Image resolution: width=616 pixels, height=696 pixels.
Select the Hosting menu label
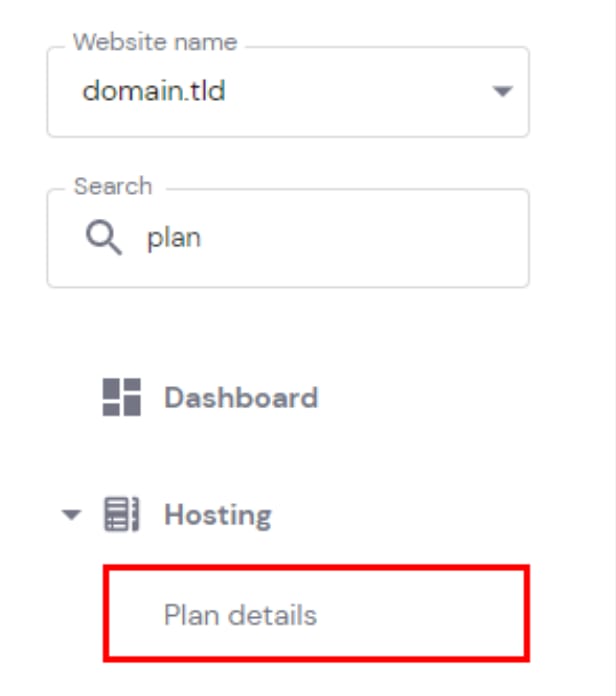[218, 516]
